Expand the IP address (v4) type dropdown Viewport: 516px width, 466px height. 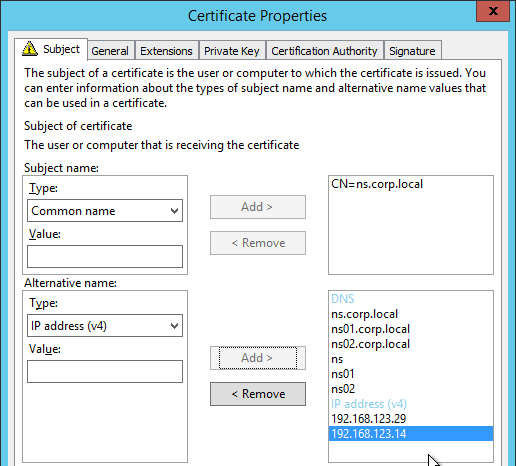click(x=105, y=326)
